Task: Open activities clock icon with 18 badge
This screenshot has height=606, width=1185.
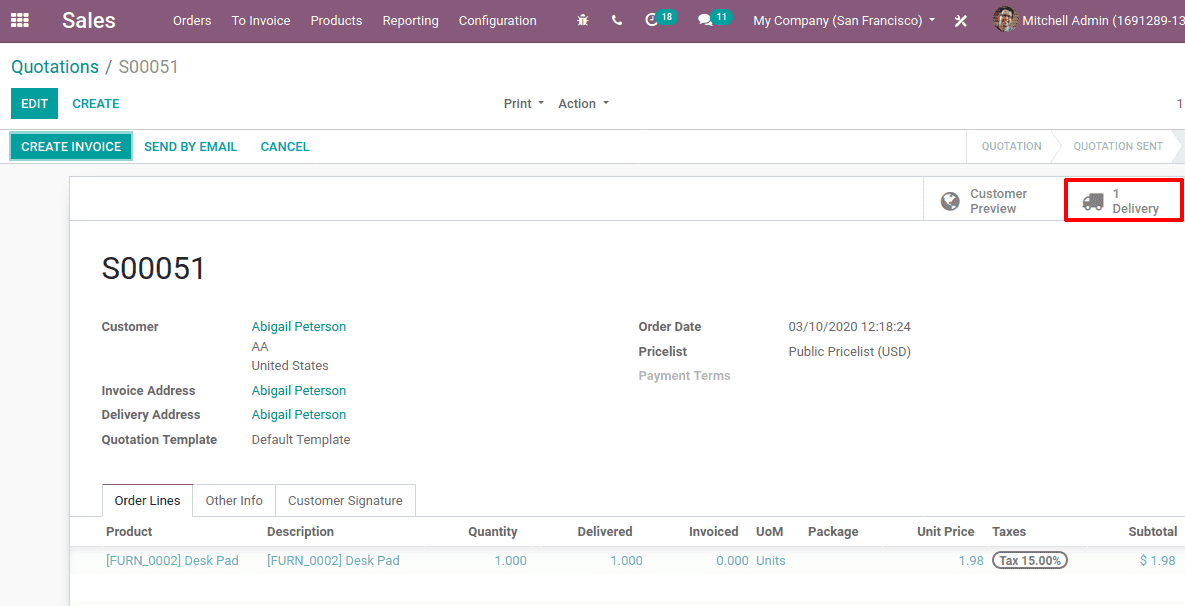Action: click(x=660, y=19)
